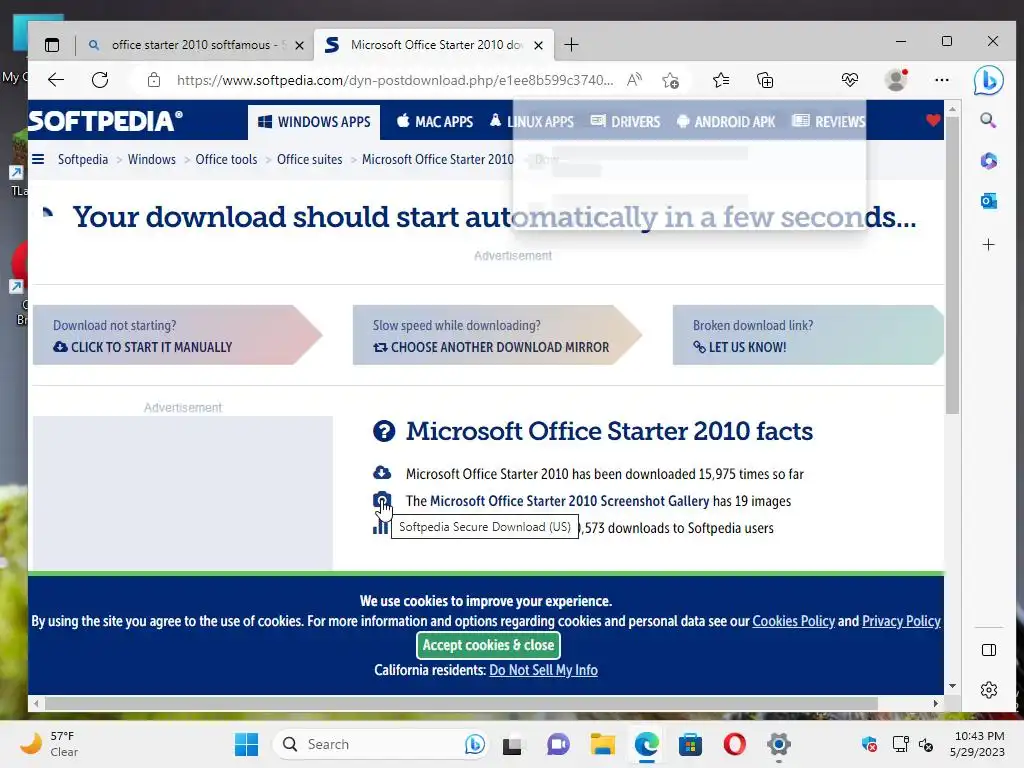The image size is (1024, 768).
Task: Open Collections icon in toolbar
Action: point(765,80)
